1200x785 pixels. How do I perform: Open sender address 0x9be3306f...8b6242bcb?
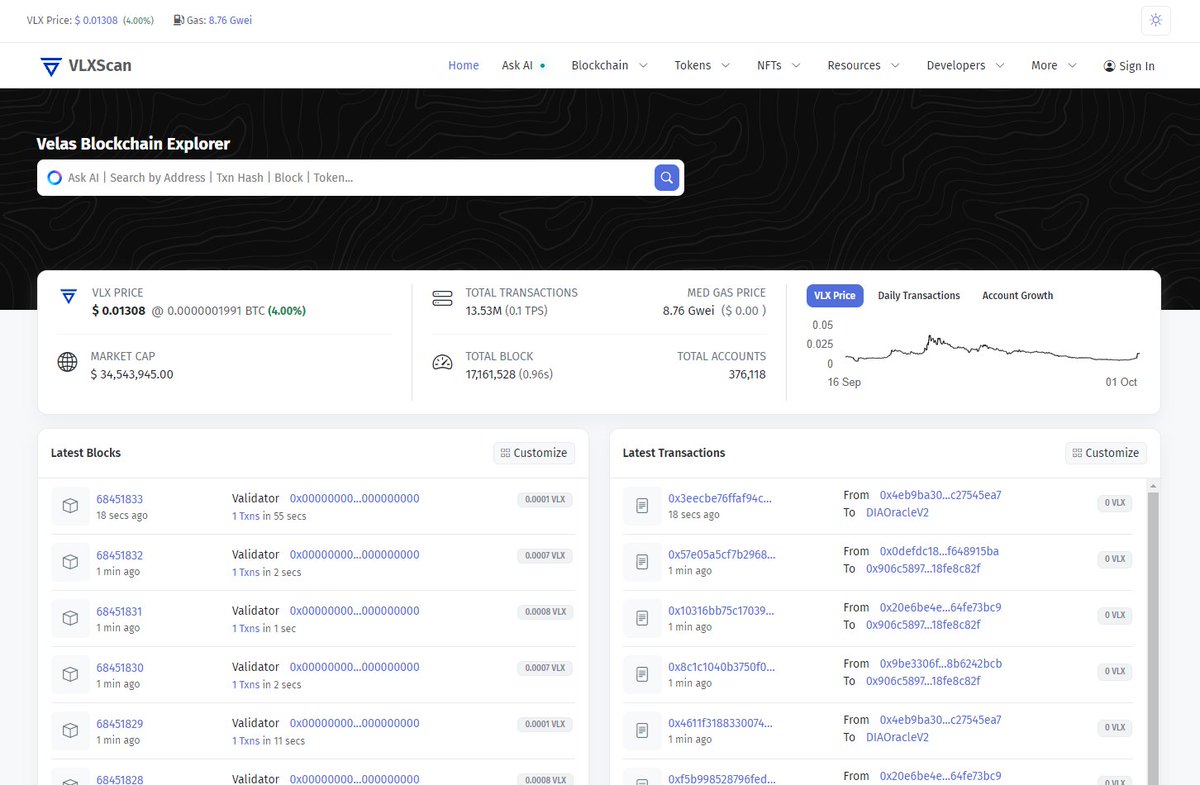pos(941,663)
